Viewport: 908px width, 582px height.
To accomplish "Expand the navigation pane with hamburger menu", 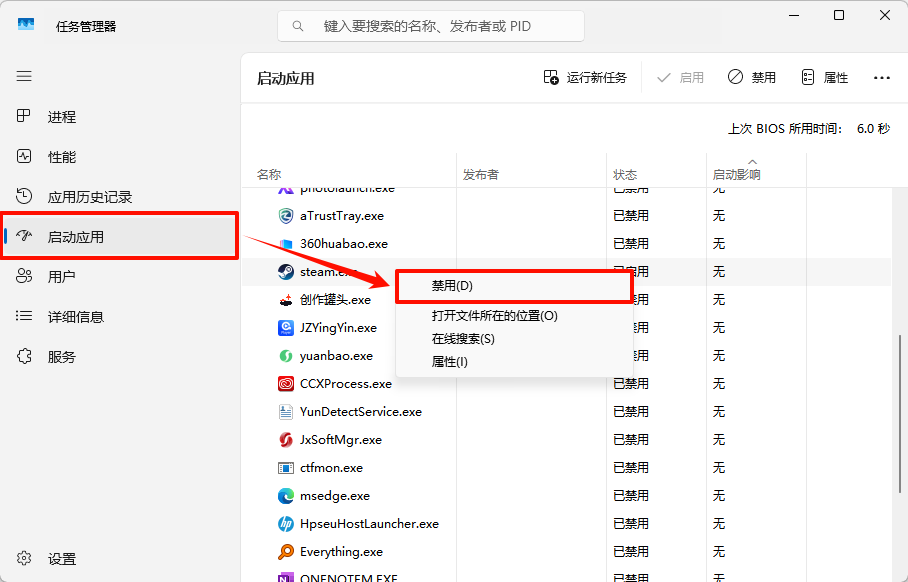I will tap(23, 76).
